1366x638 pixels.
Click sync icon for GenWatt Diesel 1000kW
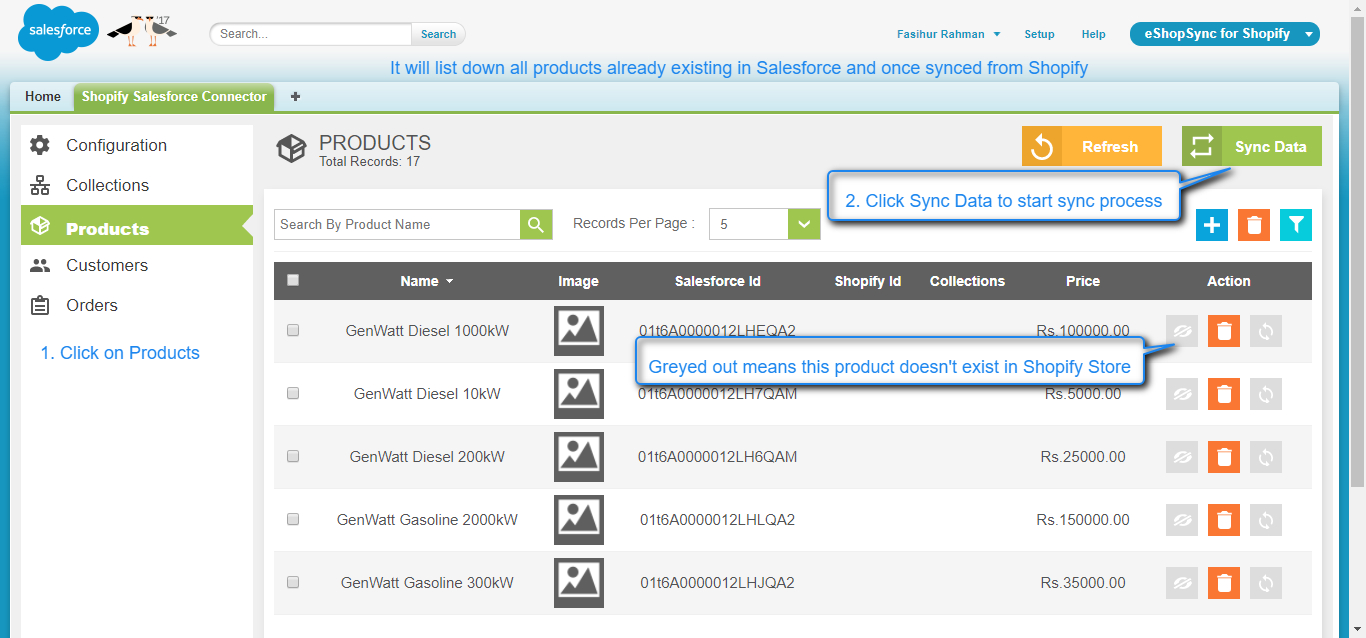click(1266, 331)
